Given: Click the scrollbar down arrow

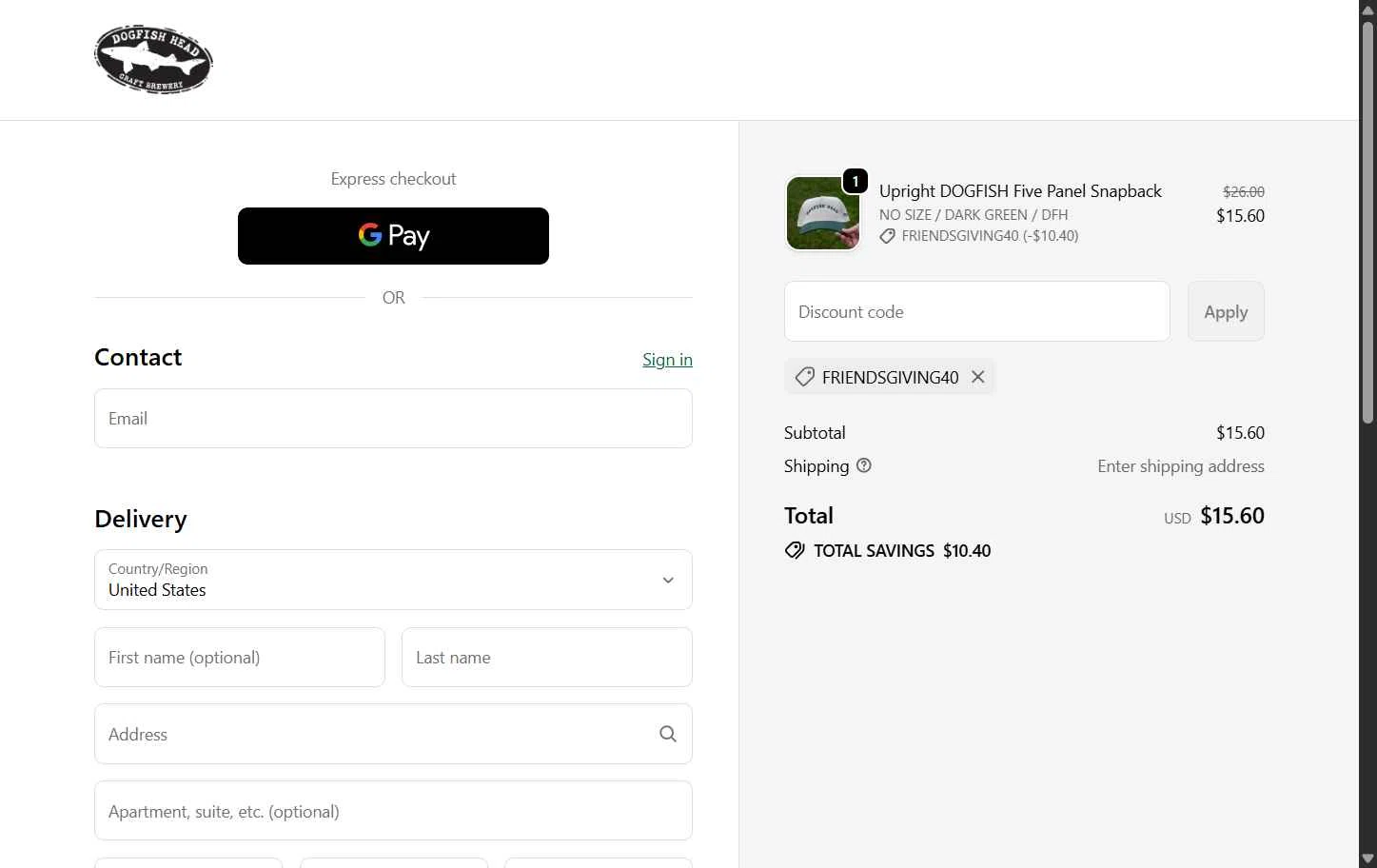Looking at the screenshot, I should click(x=1367, y=858).
